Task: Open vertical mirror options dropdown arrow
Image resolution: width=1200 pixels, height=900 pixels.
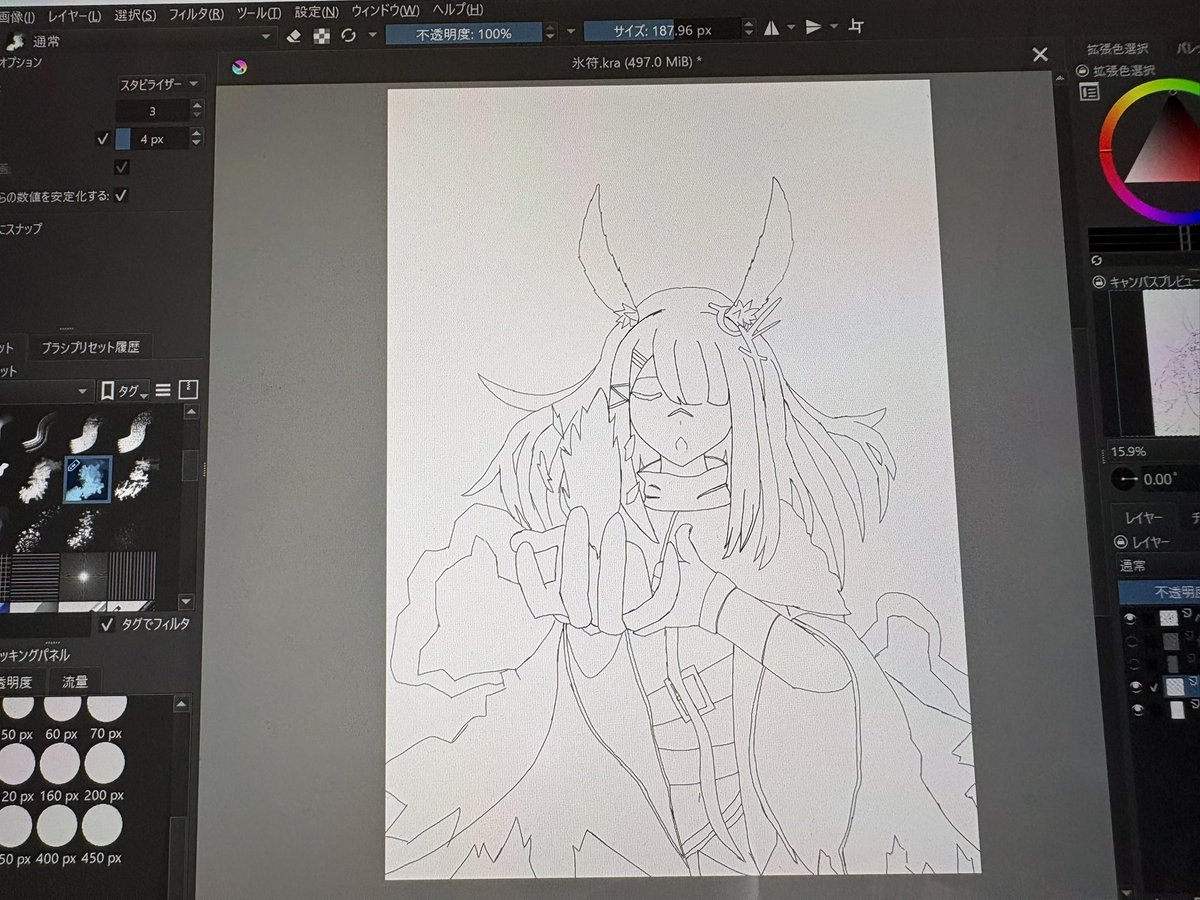Action: [x=834, y=27]
